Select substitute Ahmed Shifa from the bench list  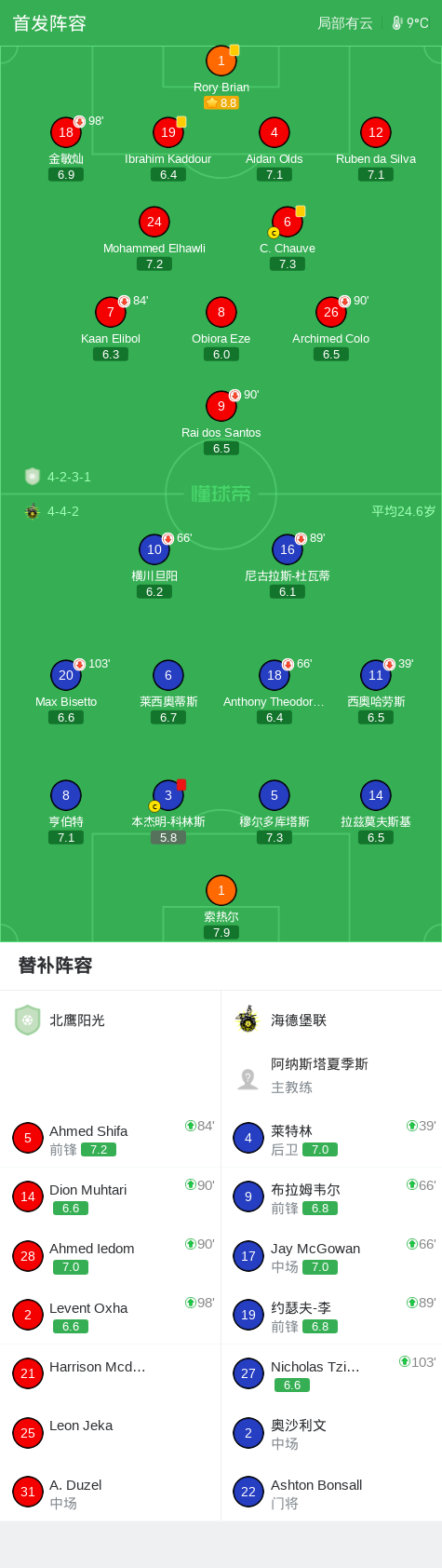point(111,1139)
